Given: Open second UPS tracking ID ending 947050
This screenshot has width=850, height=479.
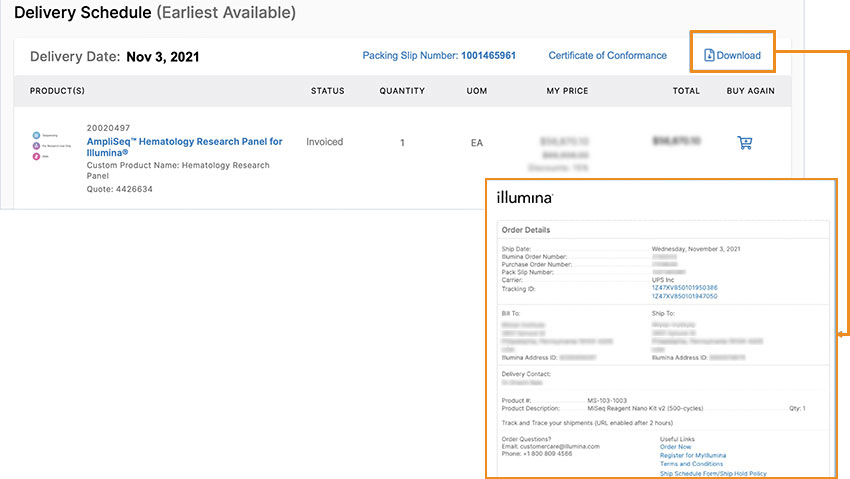Looking at the screenshot, I should click(x=684, y=296).
